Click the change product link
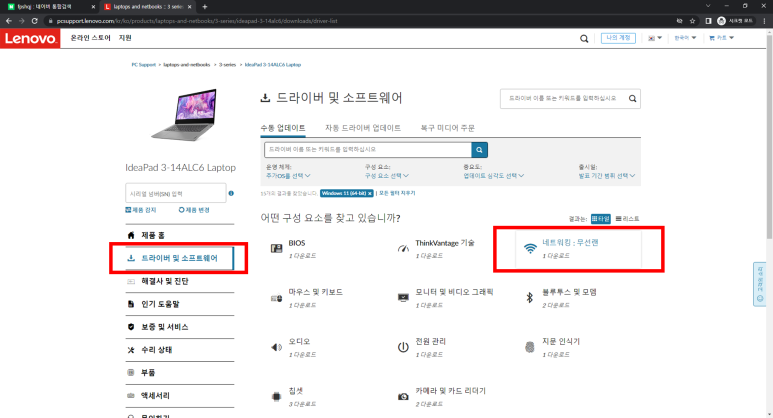The width and height of the screenshot is (773, 418). pyautogui.click(x=194, y=210)
